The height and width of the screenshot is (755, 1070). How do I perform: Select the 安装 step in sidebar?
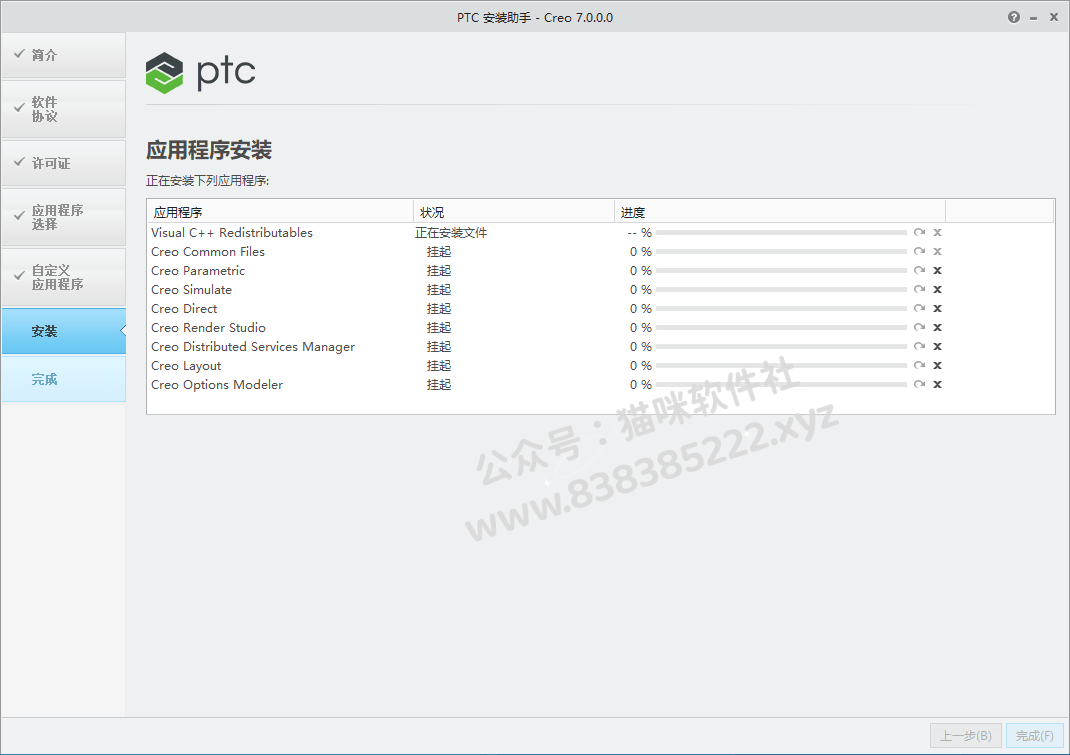[x=63, y=331]
